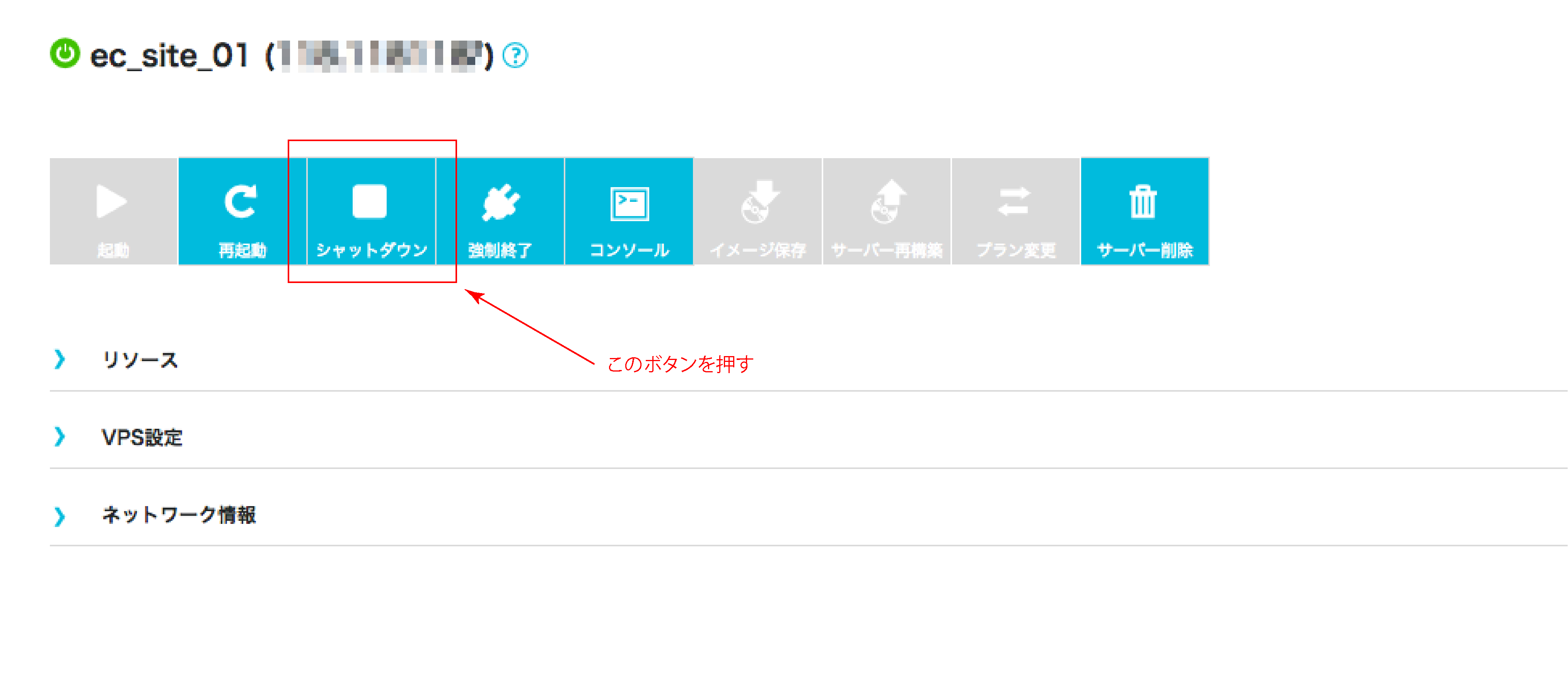The width and height of the screenshot is (1568, 677).
Task: Click the サーバー削除 text label
Action: tap(1145, 250)
